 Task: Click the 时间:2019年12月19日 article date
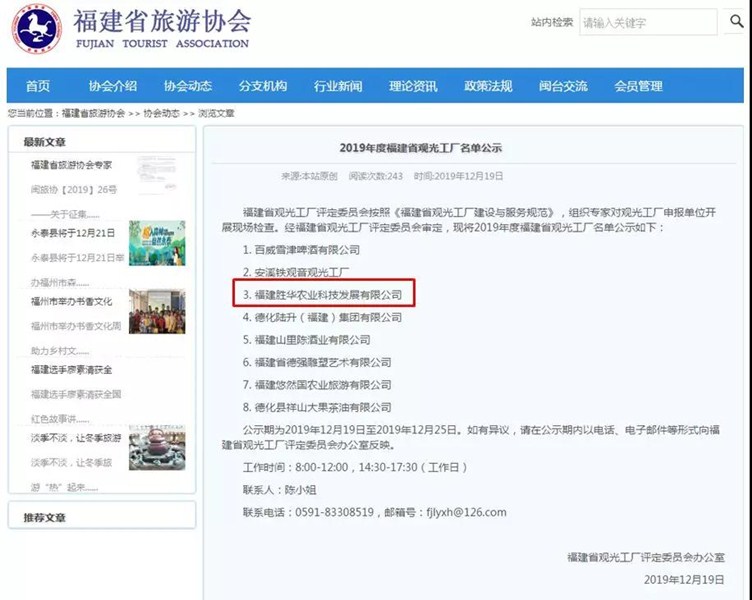click(x=458, y=176)
